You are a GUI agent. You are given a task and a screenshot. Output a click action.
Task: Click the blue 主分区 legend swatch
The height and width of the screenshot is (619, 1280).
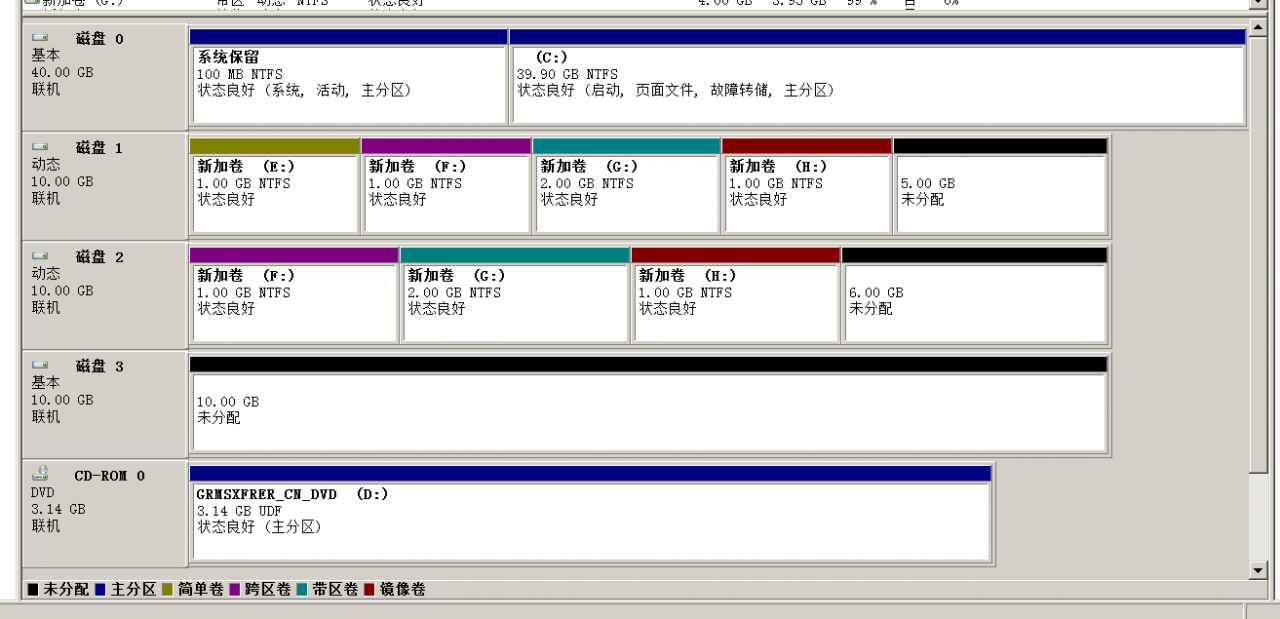pyautogui.click(x=100, y=590)
